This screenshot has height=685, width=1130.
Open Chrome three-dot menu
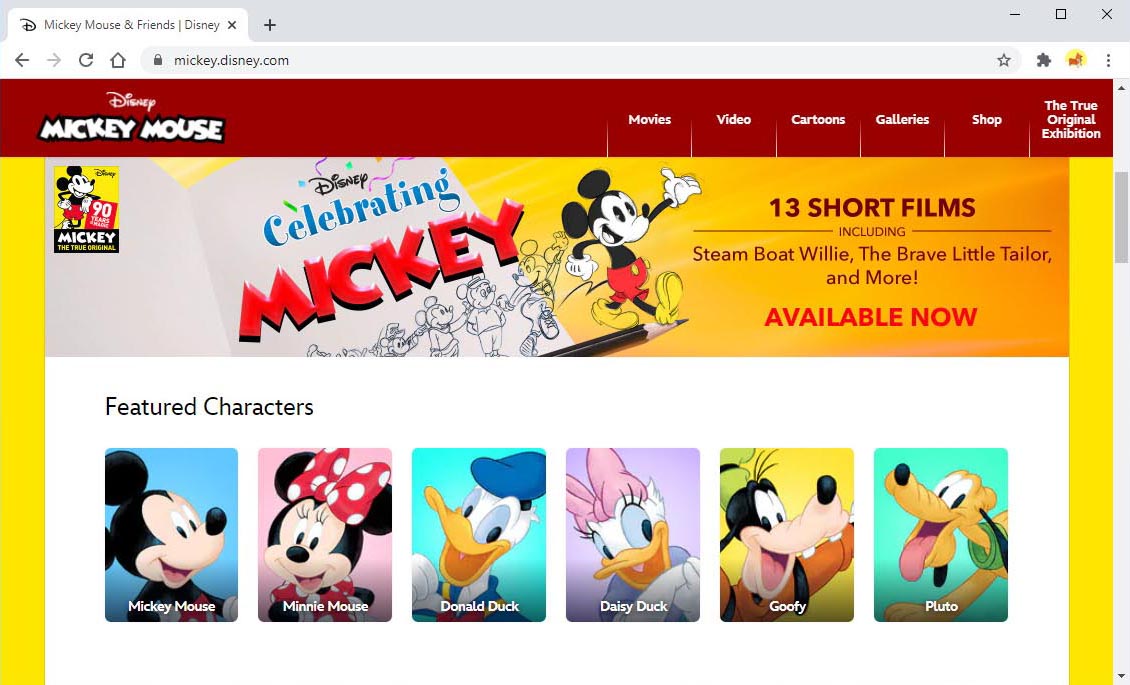(1108, 61)
